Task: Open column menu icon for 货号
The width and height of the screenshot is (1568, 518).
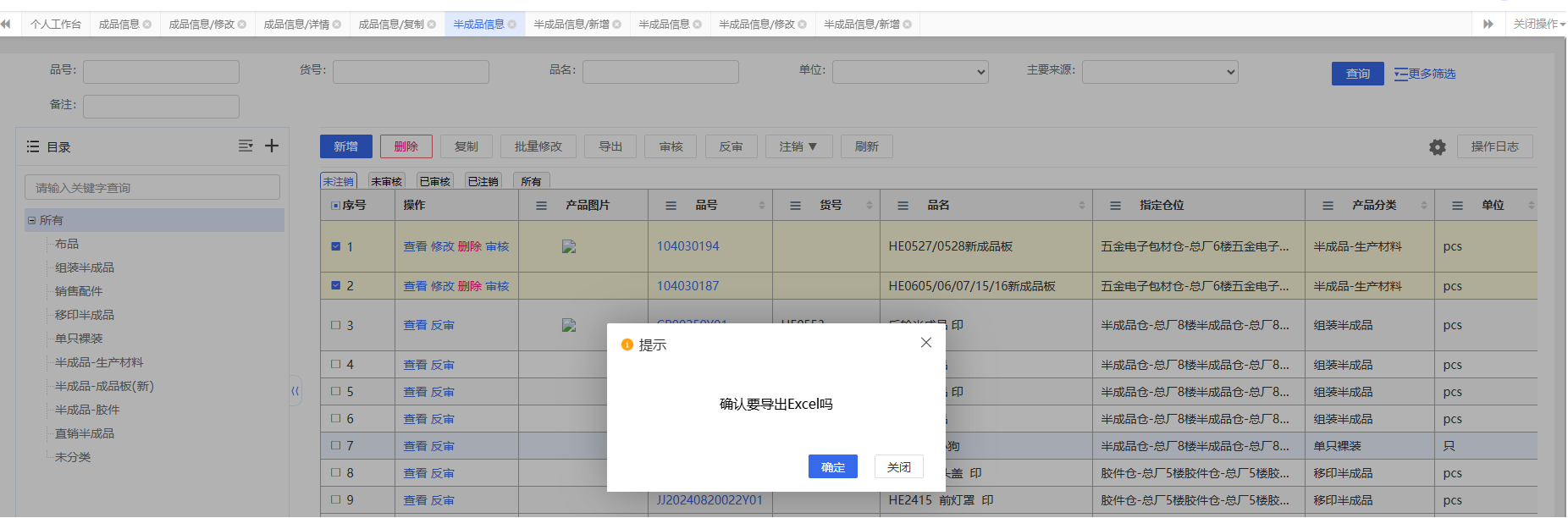Action: (x=796, y=206)
